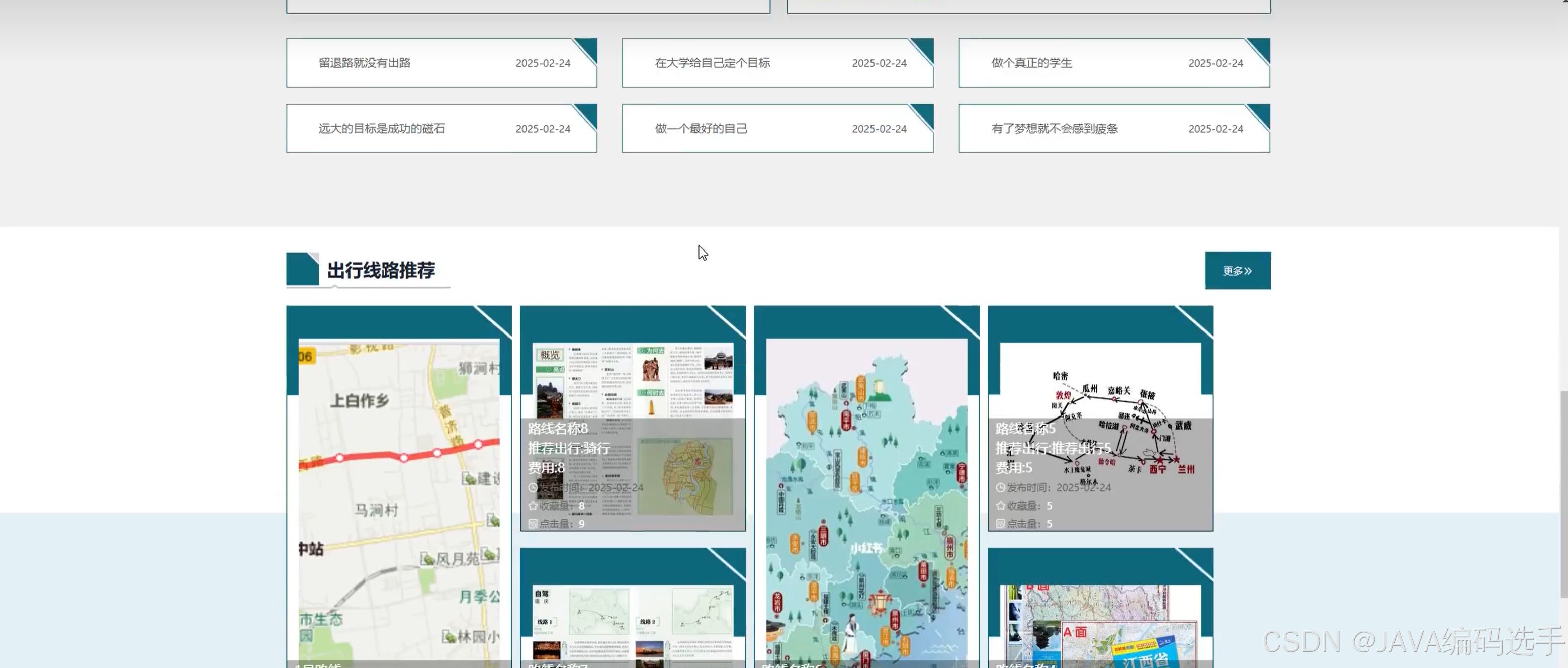
Task: Click the clock icon on 路线名称5 card
Action: 1000,488
